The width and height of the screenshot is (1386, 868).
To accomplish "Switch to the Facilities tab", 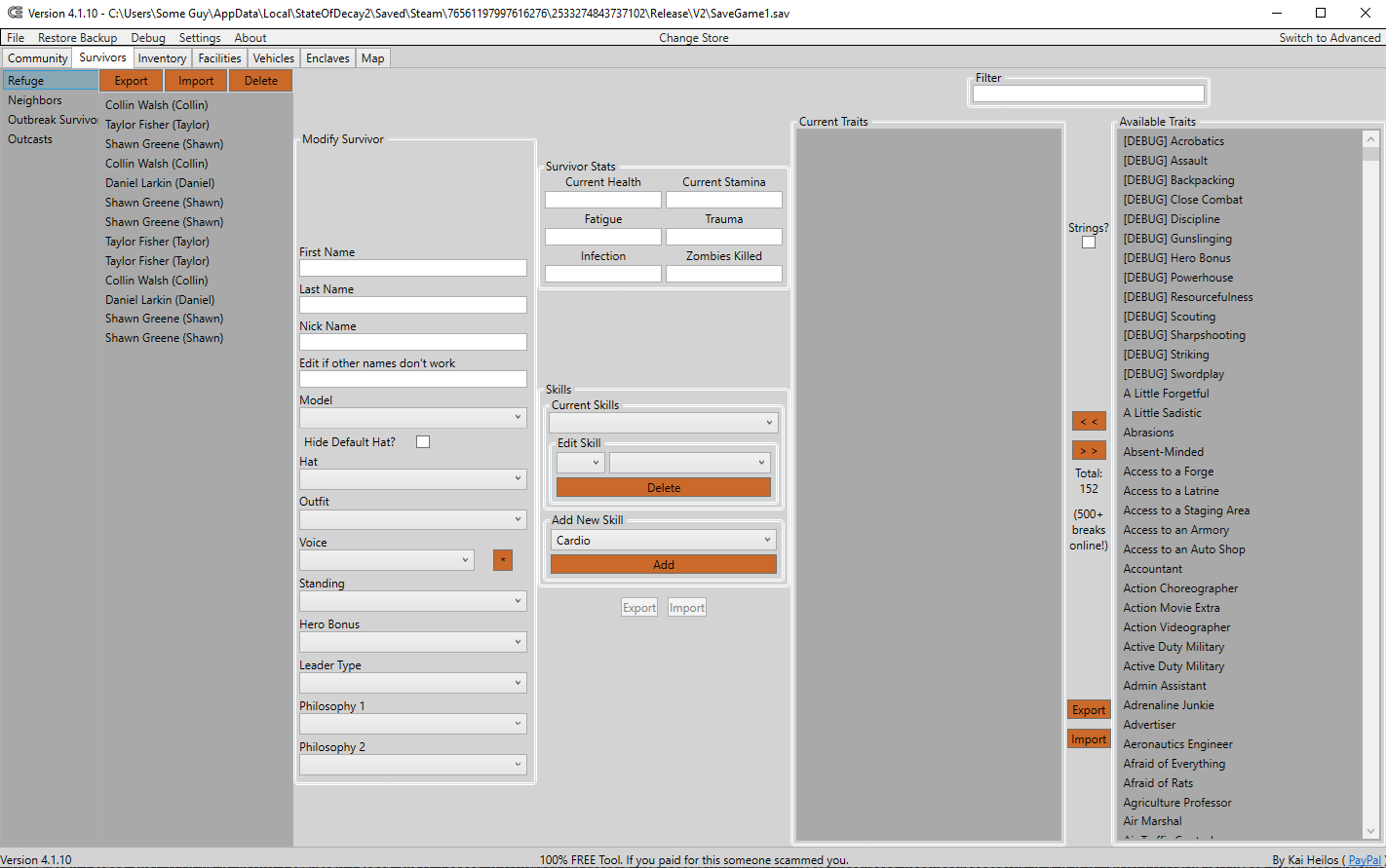I will coord(219,58).
